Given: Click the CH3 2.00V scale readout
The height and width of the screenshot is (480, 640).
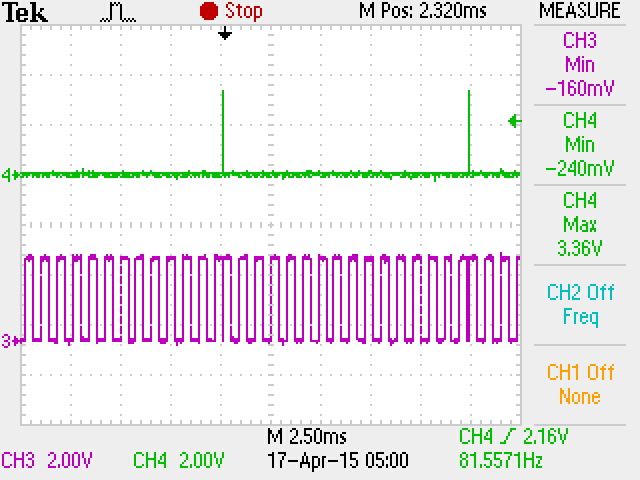Looking at the screenshot, I should (x=47, y=460).
